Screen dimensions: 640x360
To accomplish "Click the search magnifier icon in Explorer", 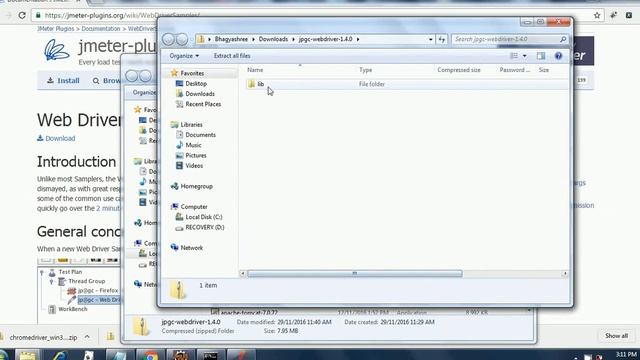I will tap(563, 39).
